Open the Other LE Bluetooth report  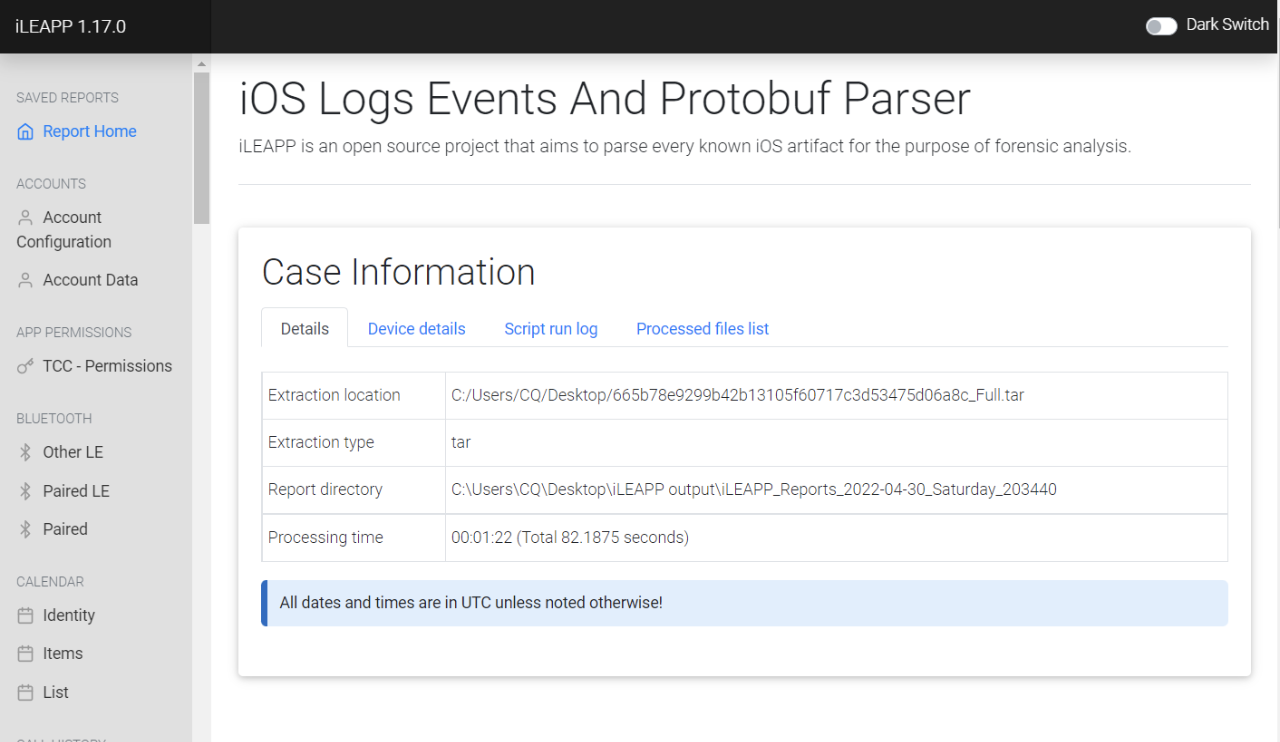click(x=73, y=453)
